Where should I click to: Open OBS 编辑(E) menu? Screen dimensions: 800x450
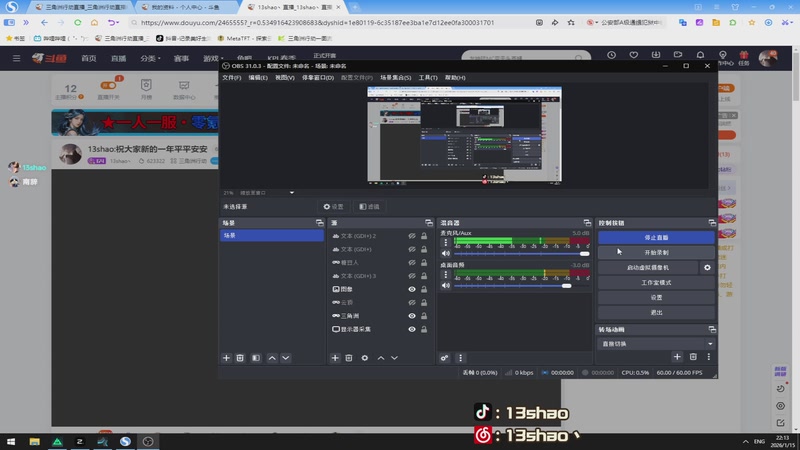point(258,78)
